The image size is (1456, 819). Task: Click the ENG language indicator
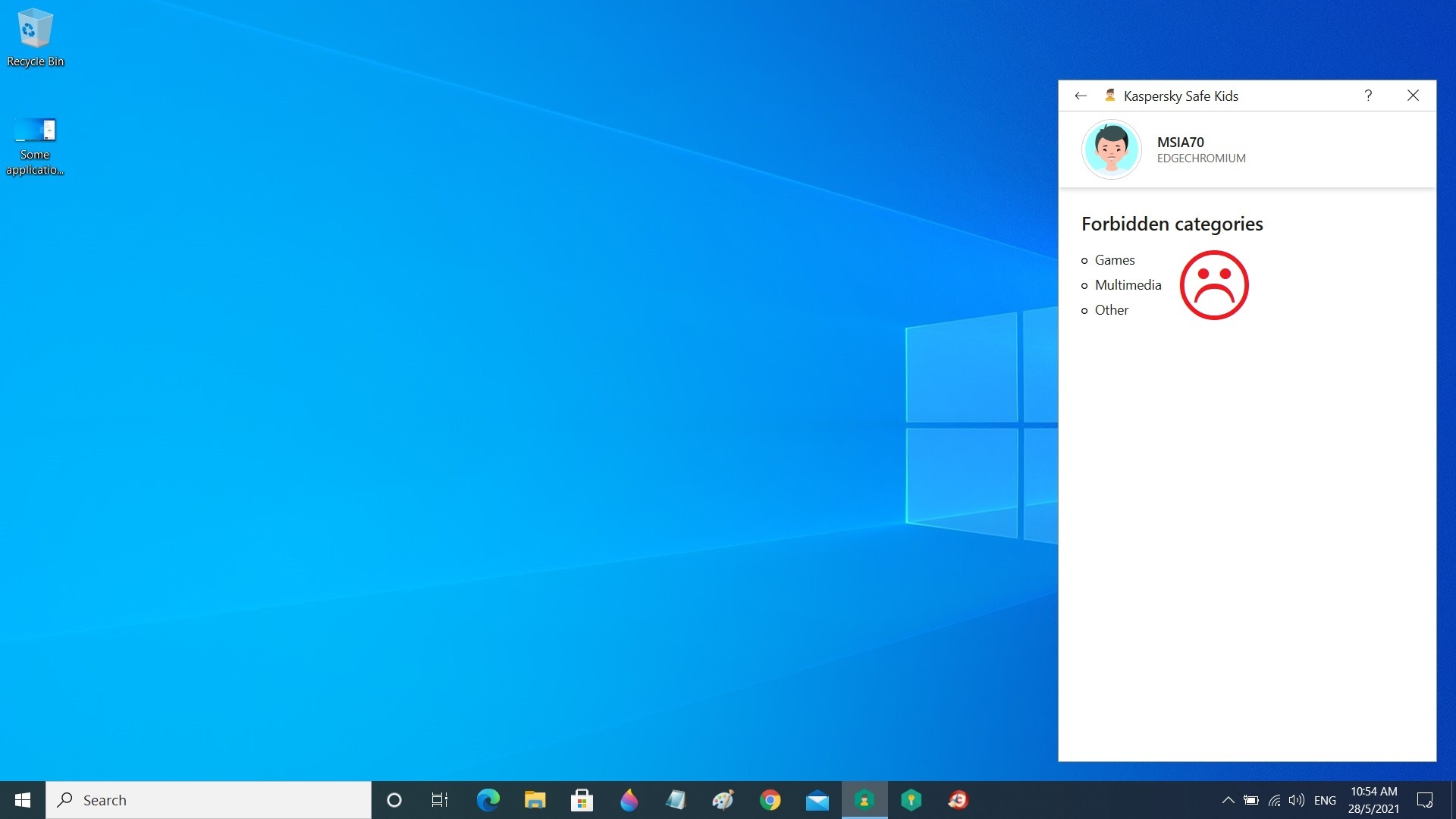pyautogui.click(x=1325, y=800)
